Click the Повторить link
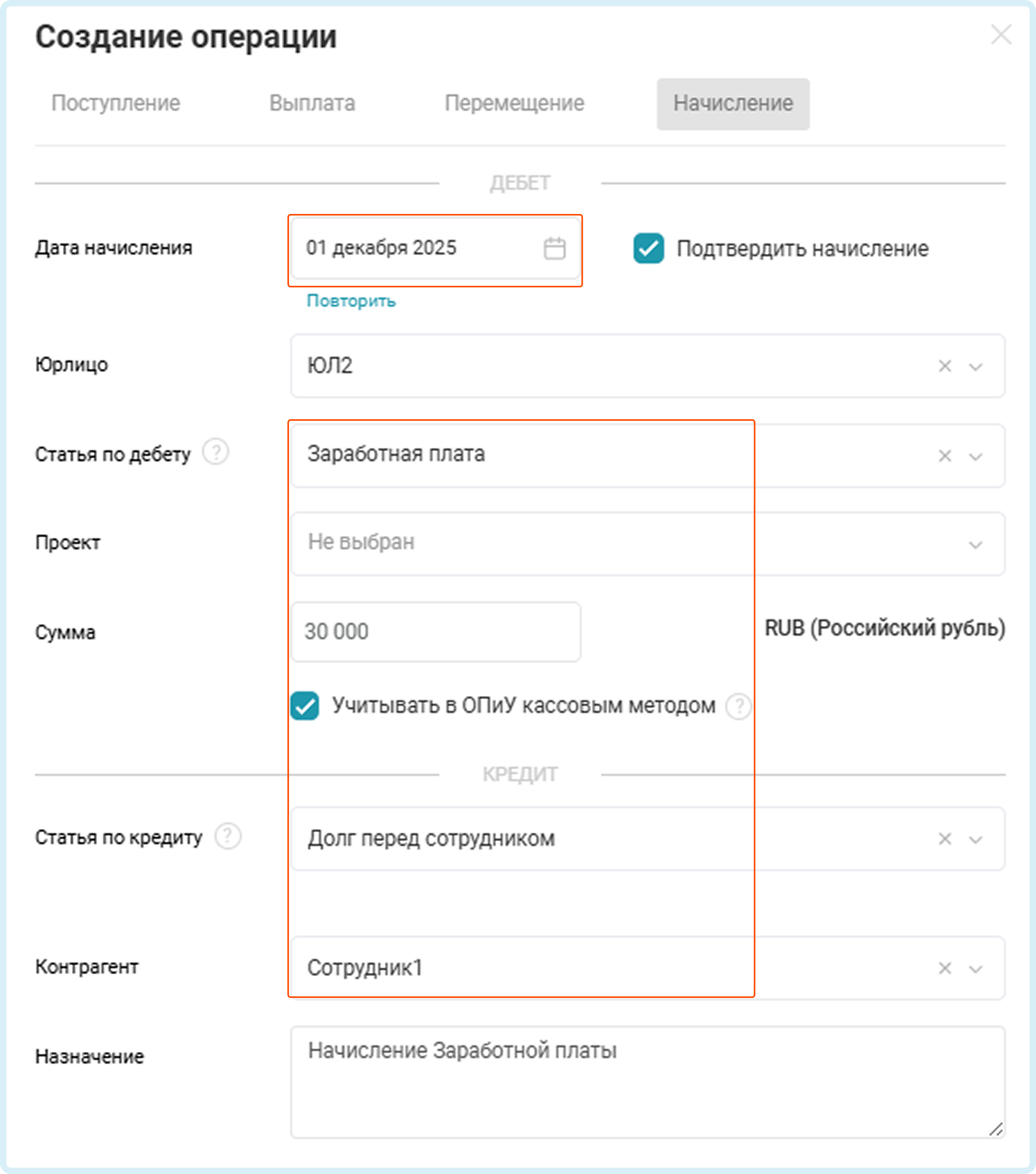 click(x=351, y=301)
